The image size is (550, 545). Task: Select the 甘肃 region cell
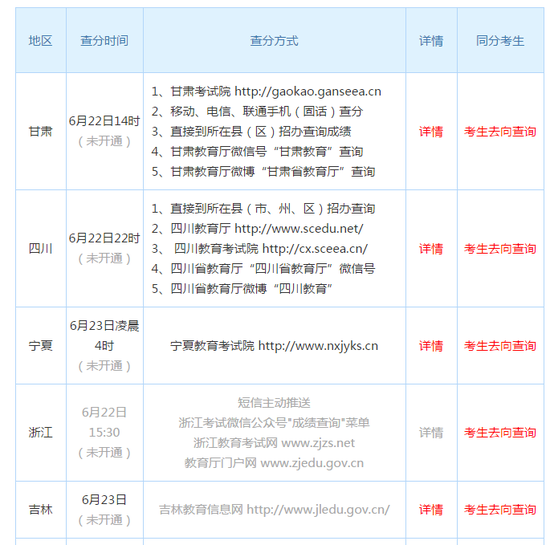[x=41, y=132]
